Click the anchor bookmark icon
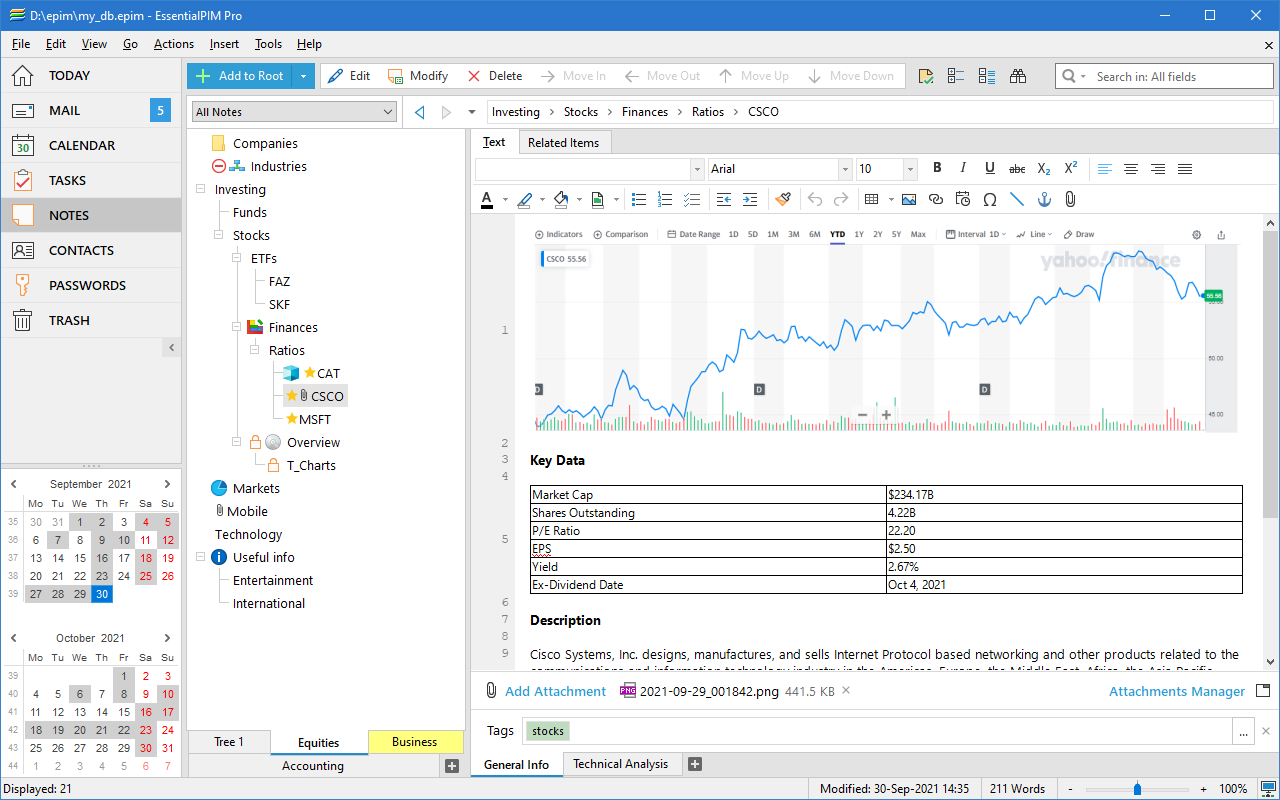1280x800 pixels. point(1043,199)
